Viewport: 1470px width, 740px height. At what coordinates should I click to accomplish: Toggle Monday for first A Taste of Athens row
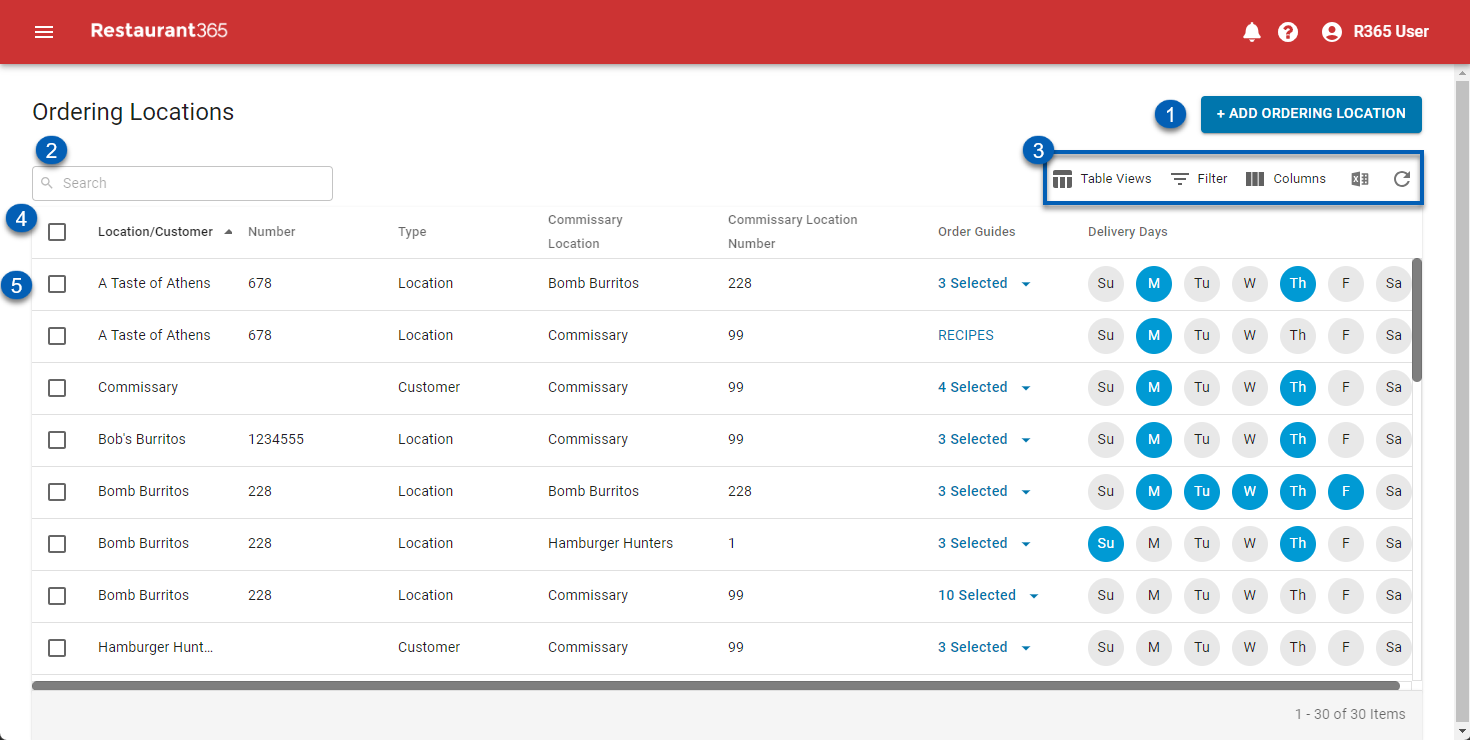1154,284
